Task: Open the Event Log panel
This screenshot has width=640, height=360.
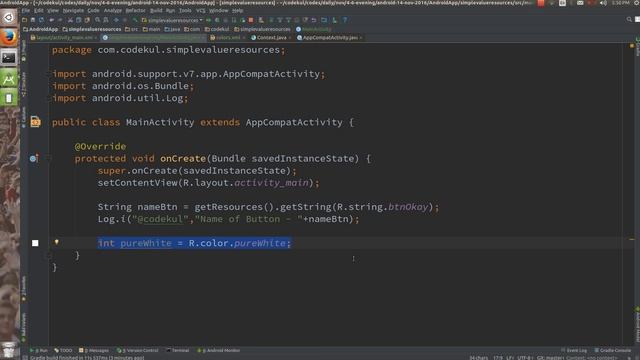Action: tap(574, 350)
